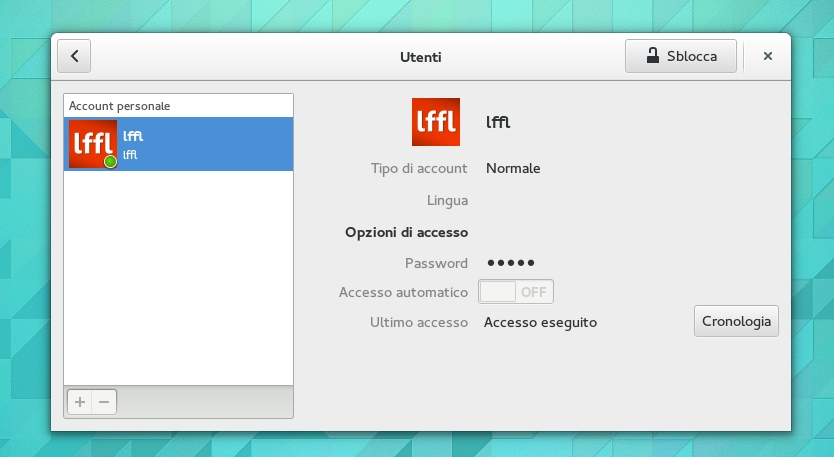Click the Utenti window title
Image resolution: width=834 pixels, height=457 pixels.
pyautogui.click(x=420, y=57)
